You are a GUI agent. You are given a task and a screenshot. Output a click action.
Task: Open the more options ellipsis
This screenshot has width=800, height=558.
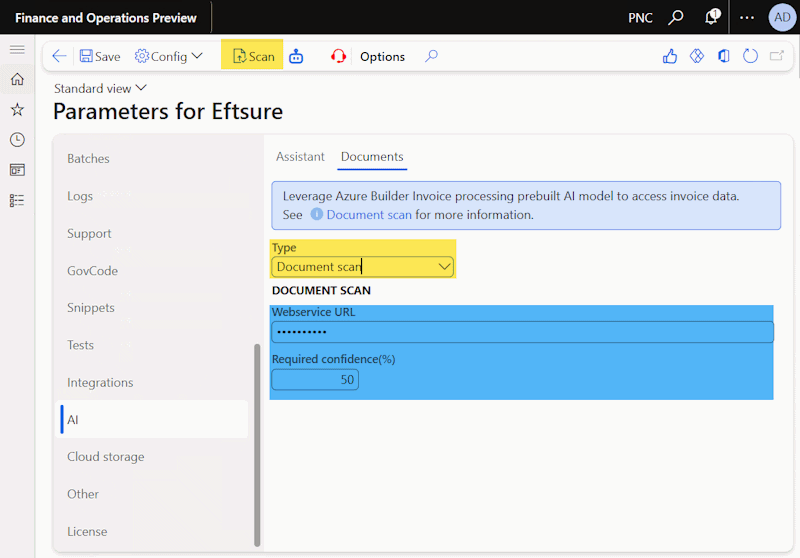coord(747,17)
